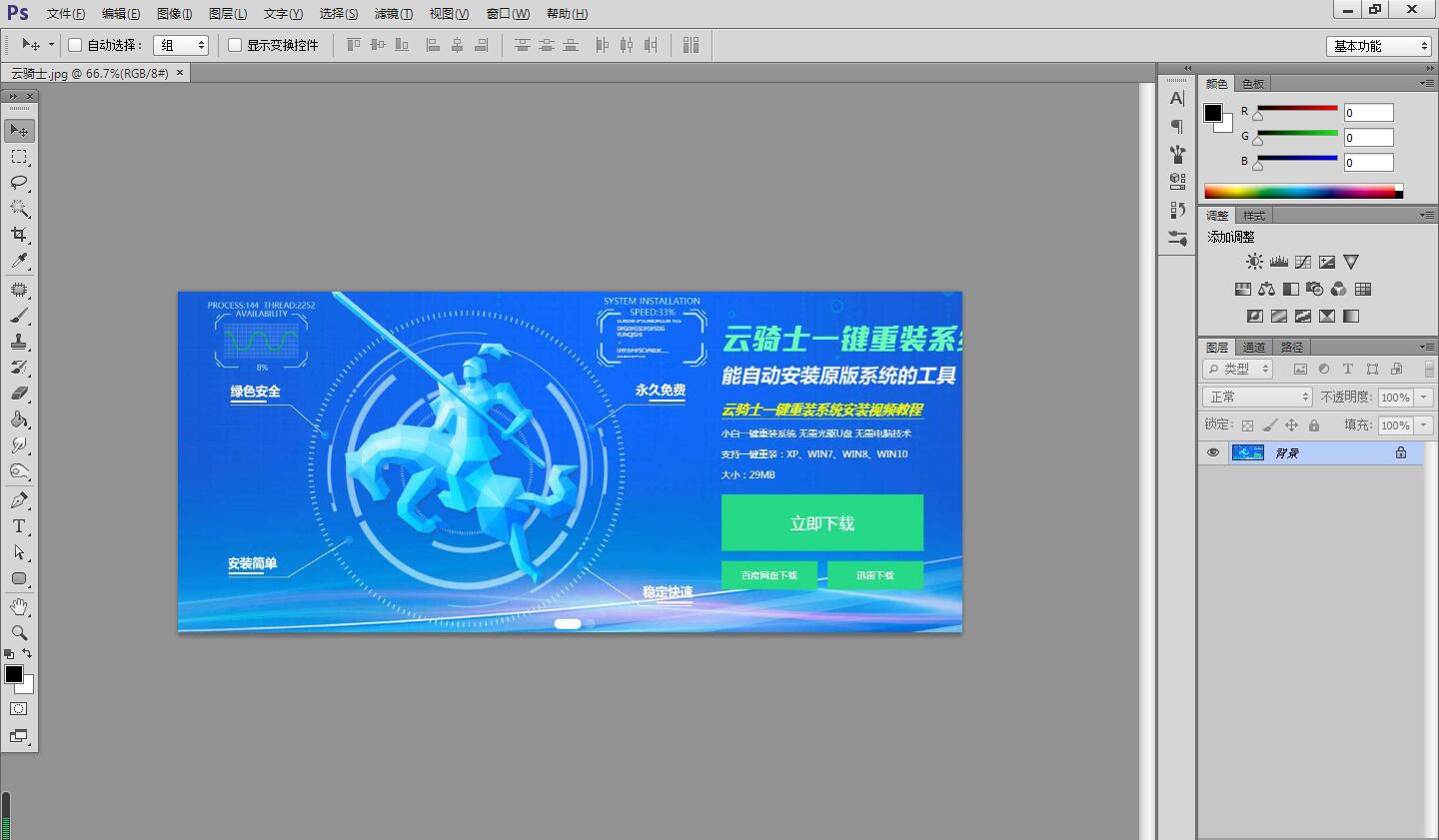Select the Brush tool
Screen dimensions: 1439x840
[x=19, y=316]
